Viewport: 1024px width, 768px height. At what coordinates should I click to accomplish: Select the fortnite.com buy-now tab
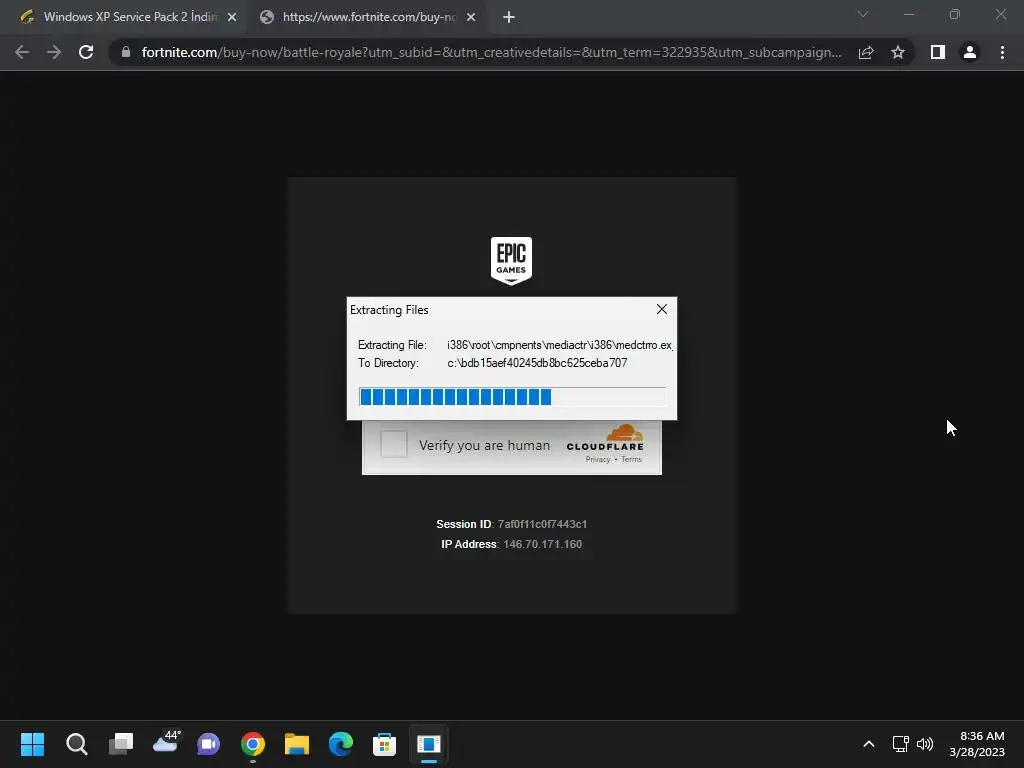coord(367,17)
